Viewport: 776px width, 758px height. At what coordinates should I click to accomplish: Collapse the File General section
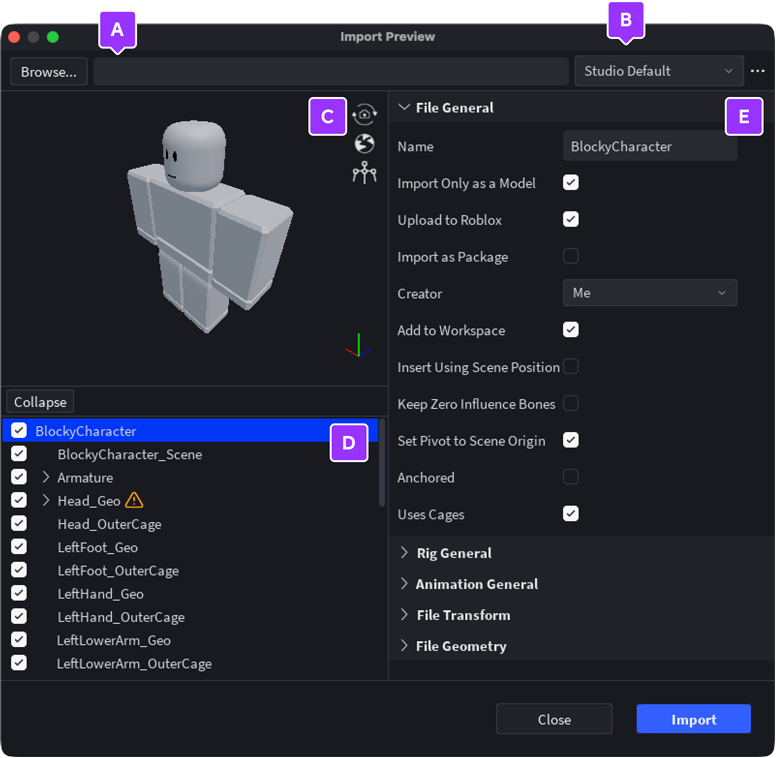pos(404,107)
